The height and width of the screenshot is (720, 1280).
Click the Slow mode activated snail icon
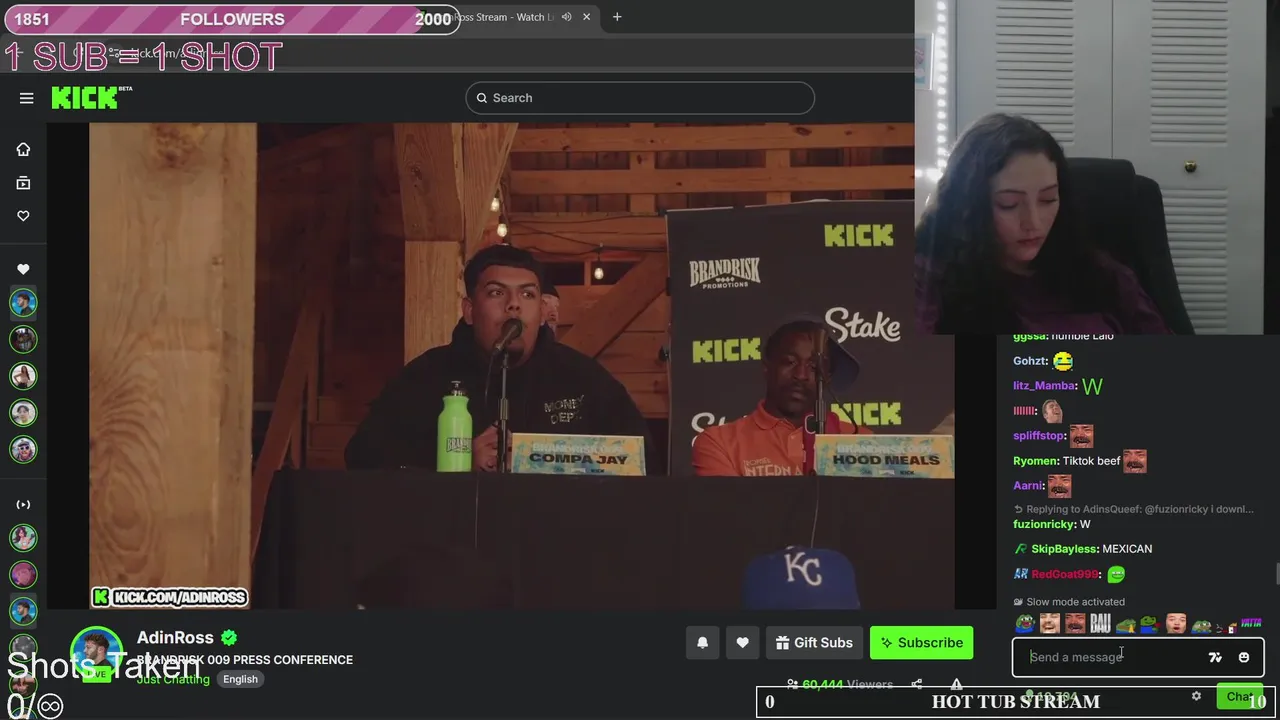(1018, 602)
